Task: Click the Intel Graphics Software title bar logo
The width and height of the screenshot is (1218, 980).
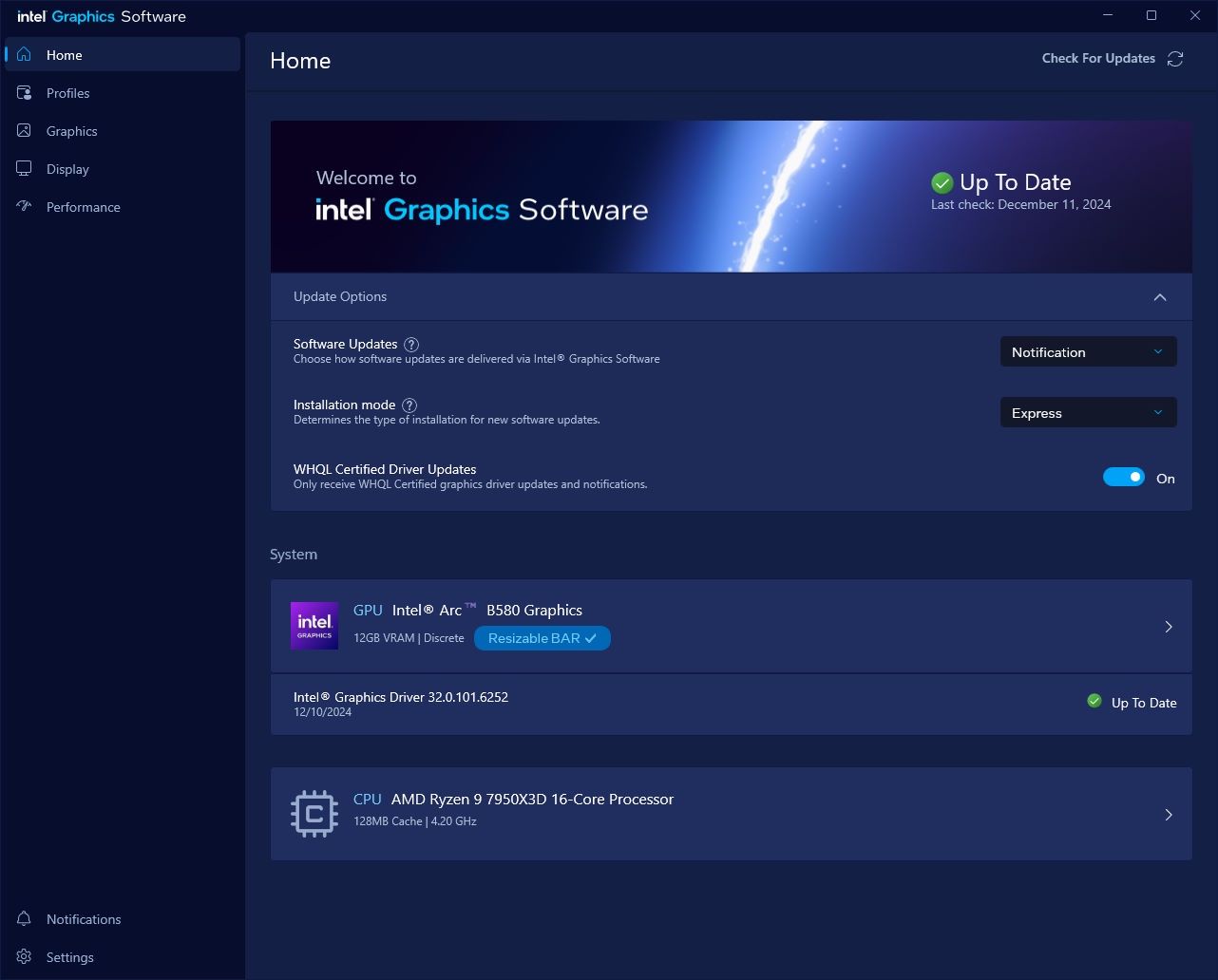Action: pos(102,16)
